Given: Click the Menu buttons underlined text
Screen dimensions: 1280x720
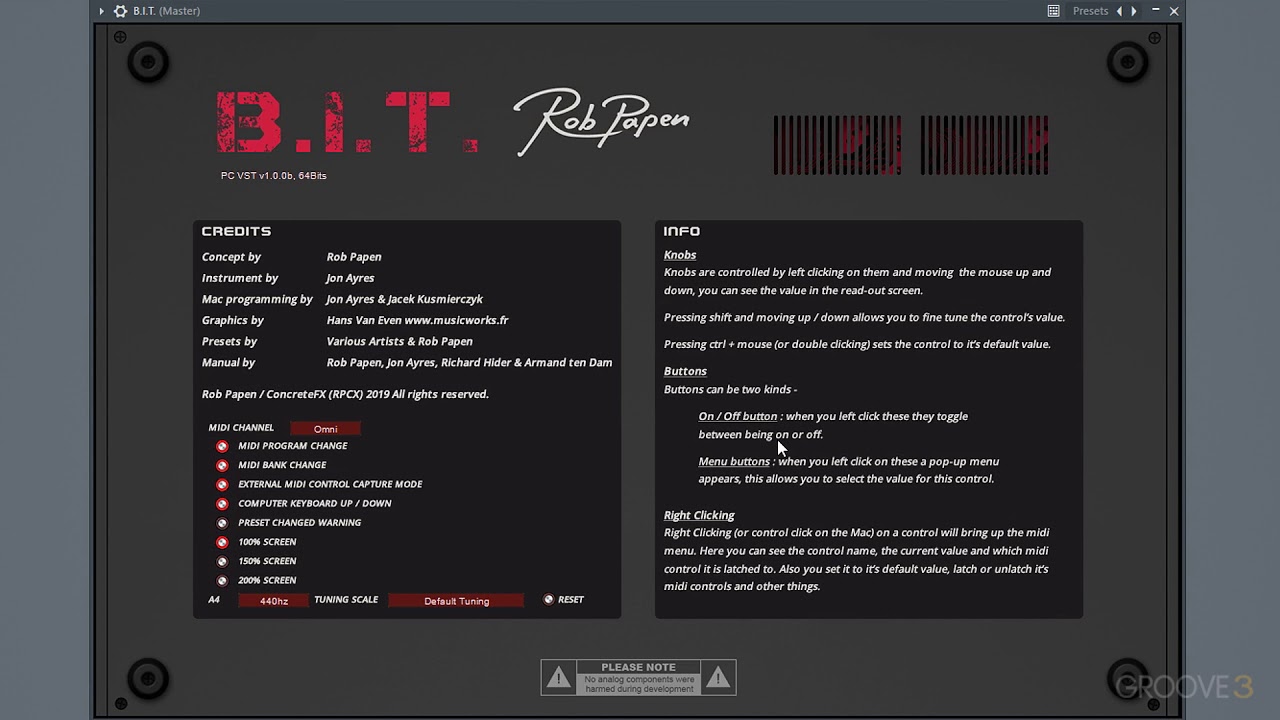Looking at the screenshot, I should (734, 461).
